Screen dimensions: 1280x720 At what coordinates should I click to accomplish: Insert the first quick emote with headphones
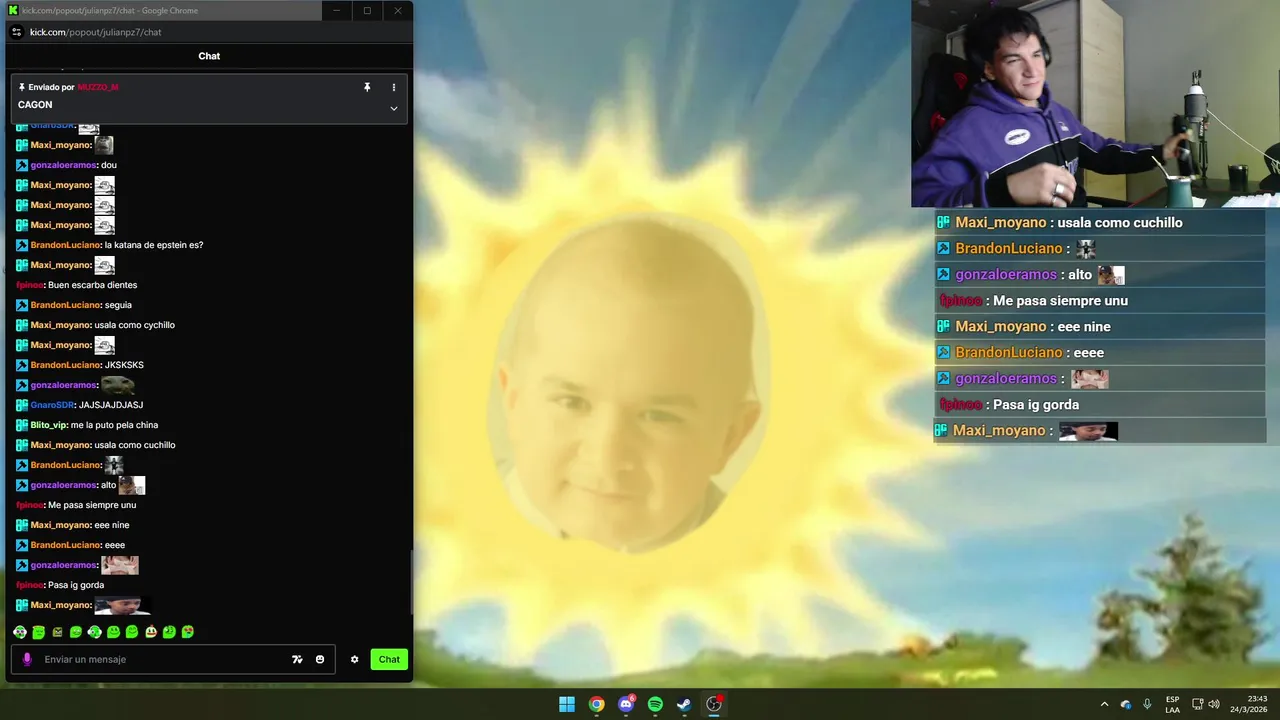[20, 632]
